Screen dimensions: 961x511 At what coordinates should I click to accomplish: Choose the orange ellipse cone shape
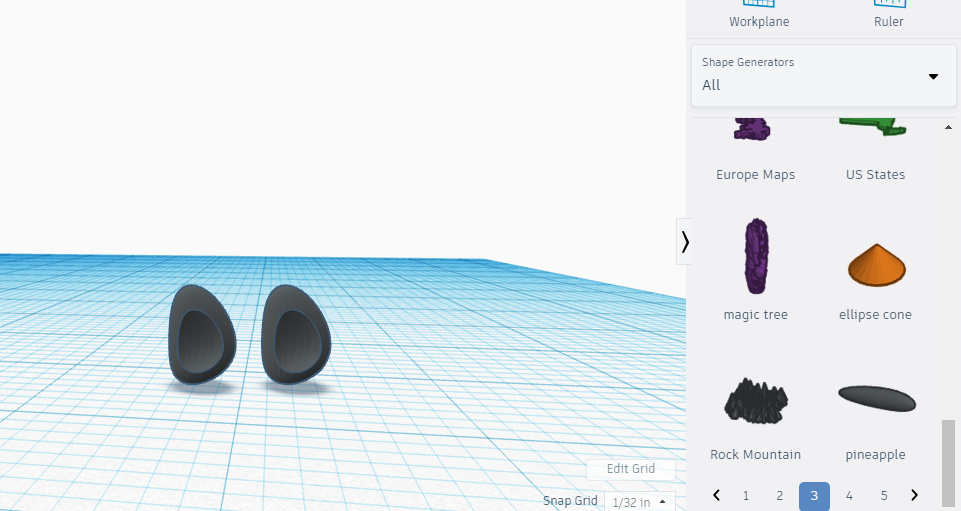pyautogui.click(x=876, y=265)
